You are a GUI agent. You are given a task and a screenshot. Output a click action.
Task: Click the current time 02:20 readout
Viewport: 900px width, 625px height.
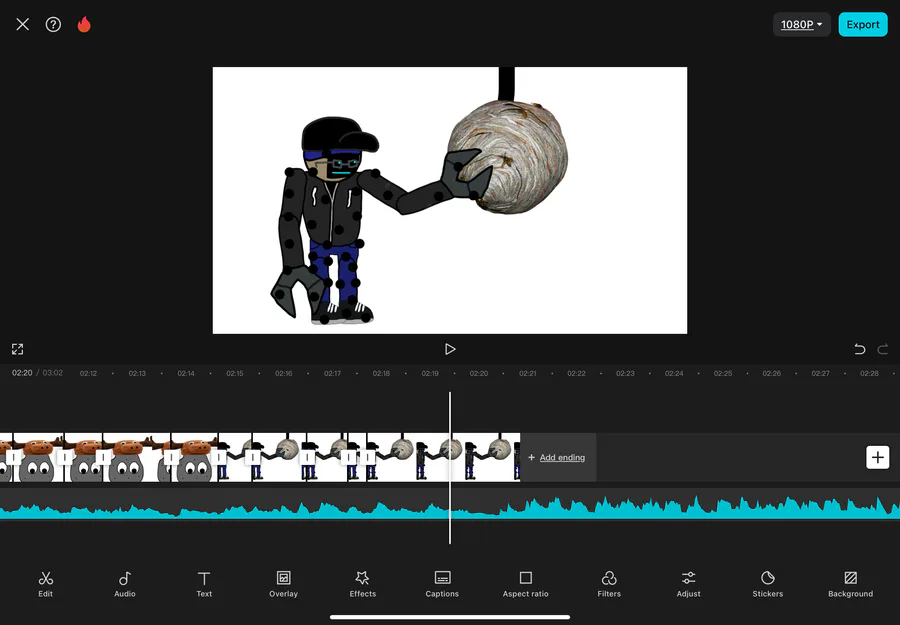tap(22, 372)
